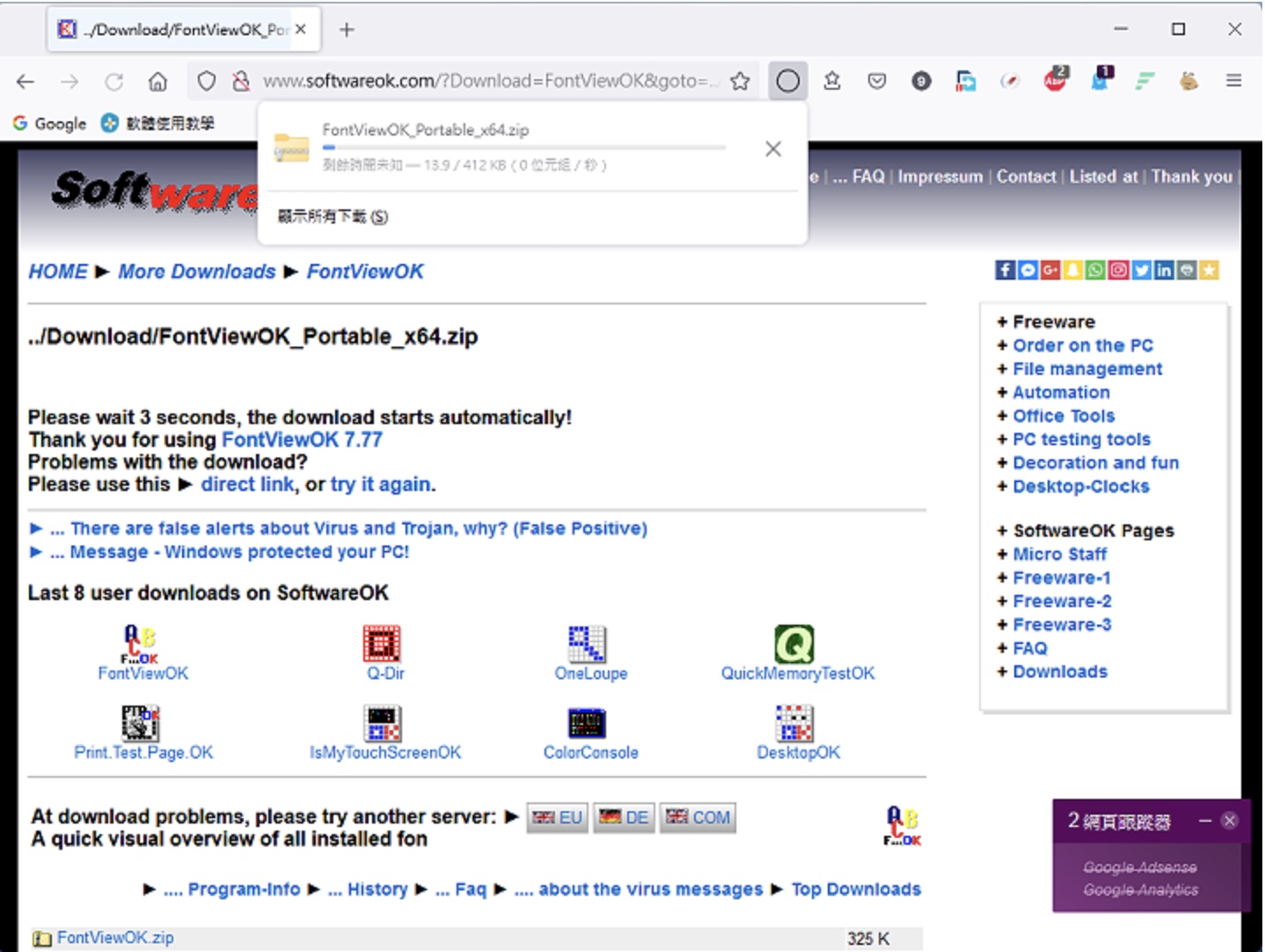
Task: Open the Google bookmark
Action: pyautogui.click(x=50, y=123)
